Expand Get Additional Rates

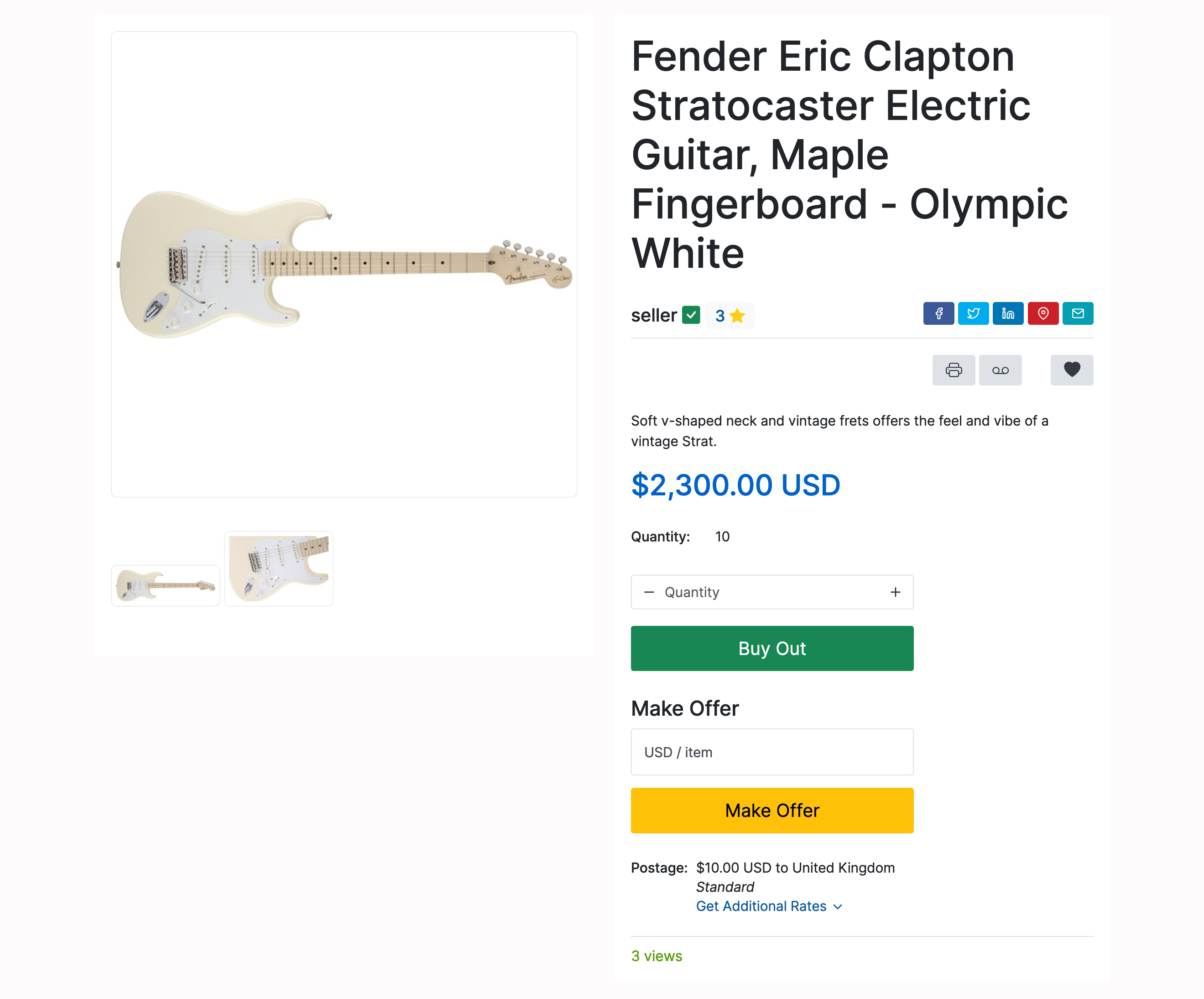coord(768,906)
